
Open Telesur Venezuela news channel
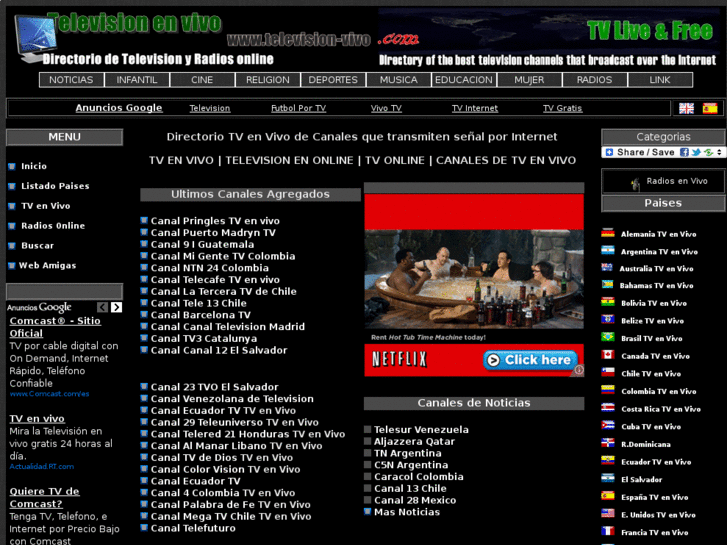click(x=421, y=430)
